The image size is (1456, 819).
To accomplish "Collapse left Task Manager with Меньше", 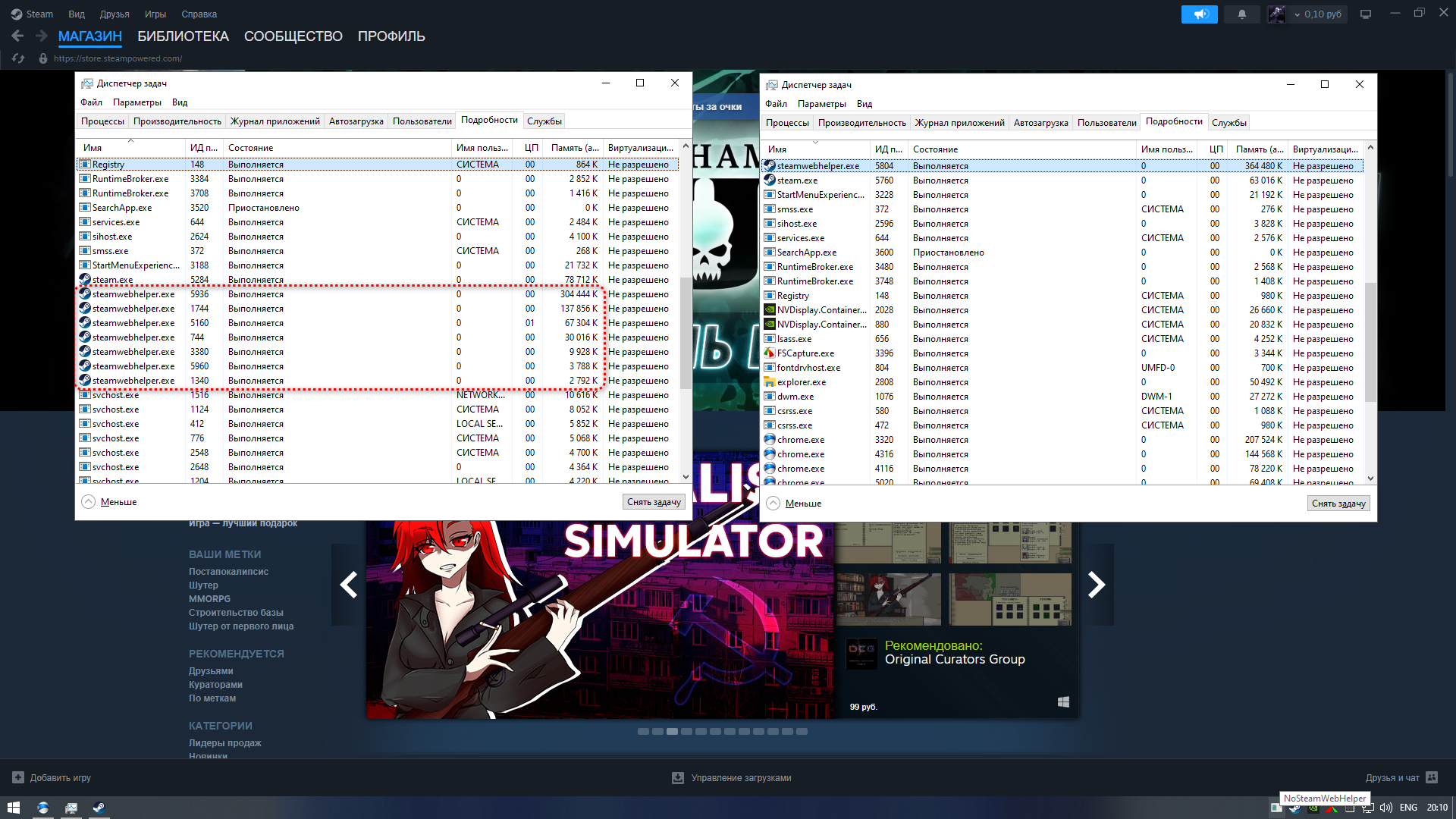I will pos(110,502).
